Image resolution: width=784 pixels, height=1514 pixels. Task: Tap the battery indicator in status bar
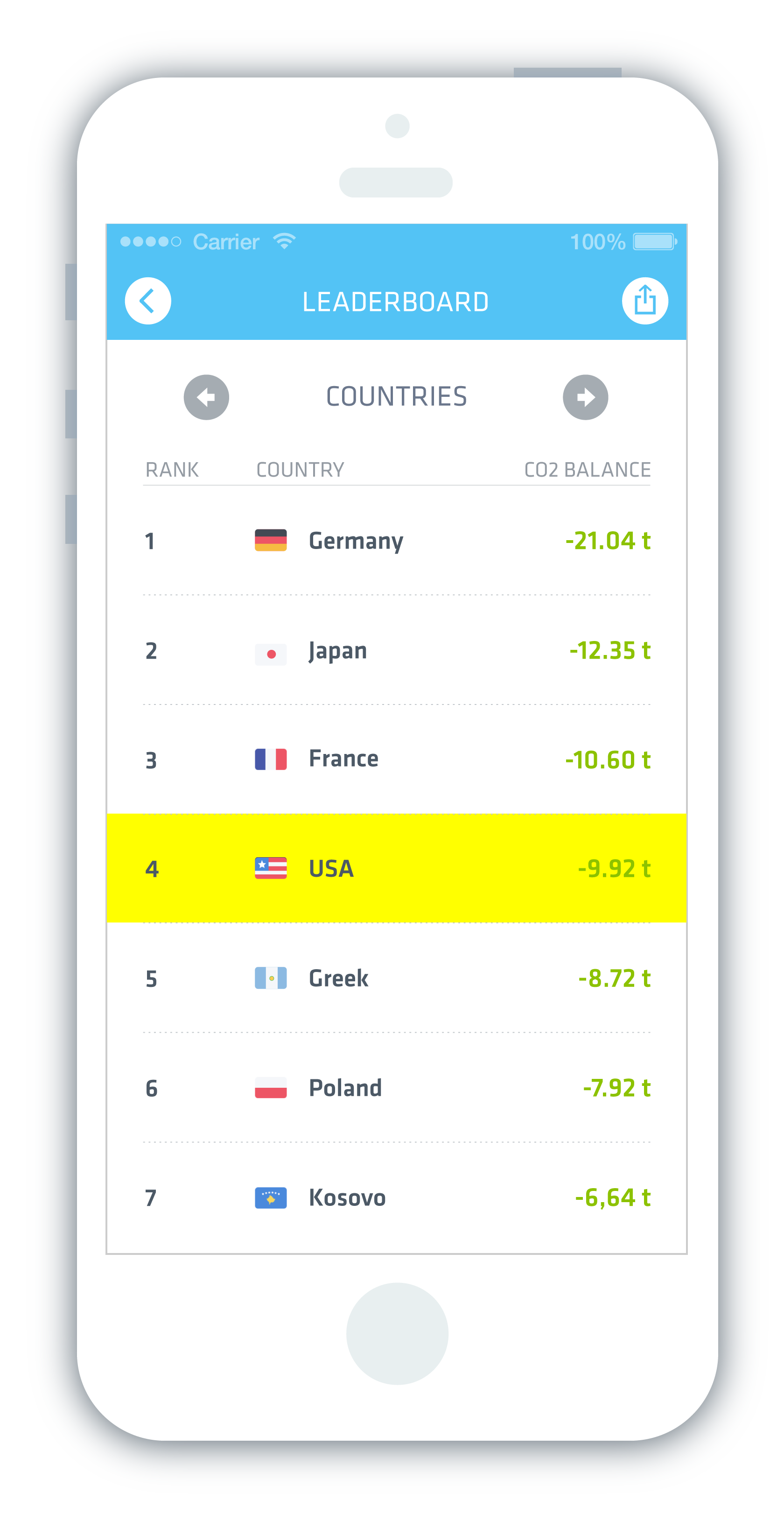[x=654, y=241]
